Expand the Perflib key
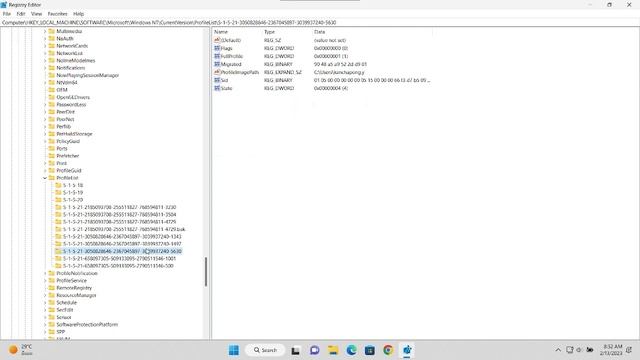640x360 pixels. (x=45, y=127)
